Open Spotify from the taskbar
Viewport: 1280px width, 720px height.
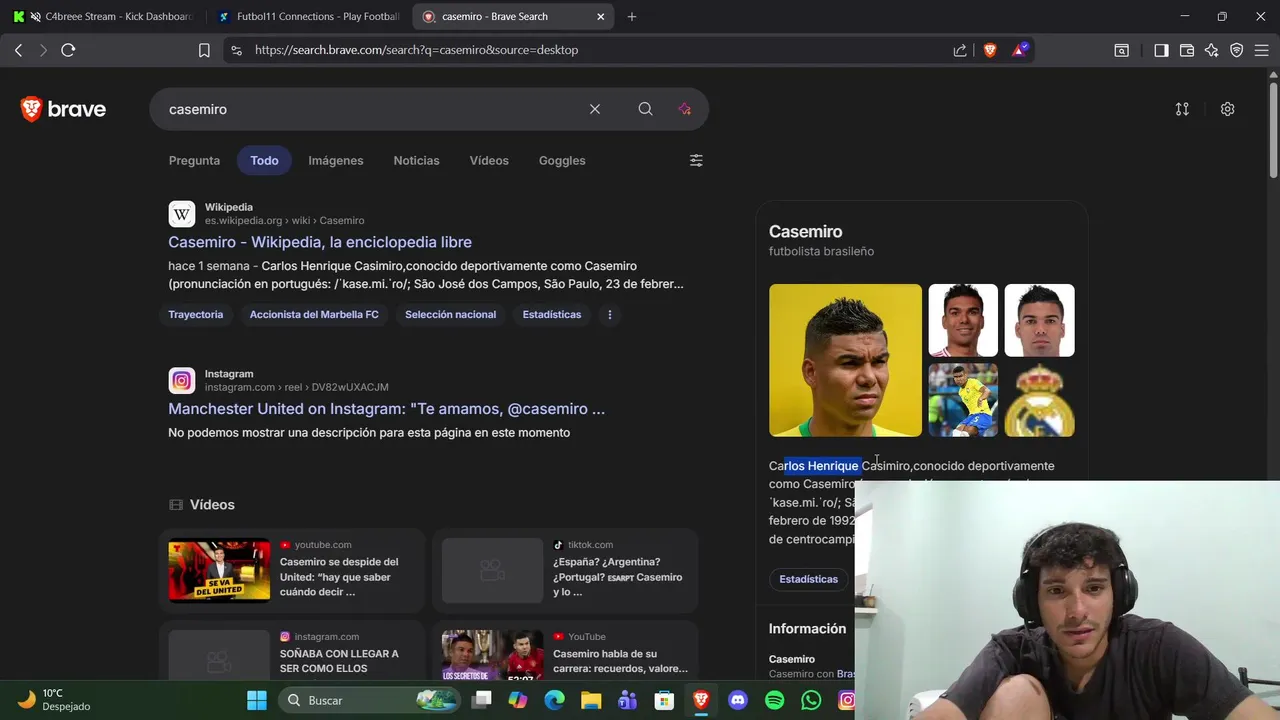coord(774,700)
